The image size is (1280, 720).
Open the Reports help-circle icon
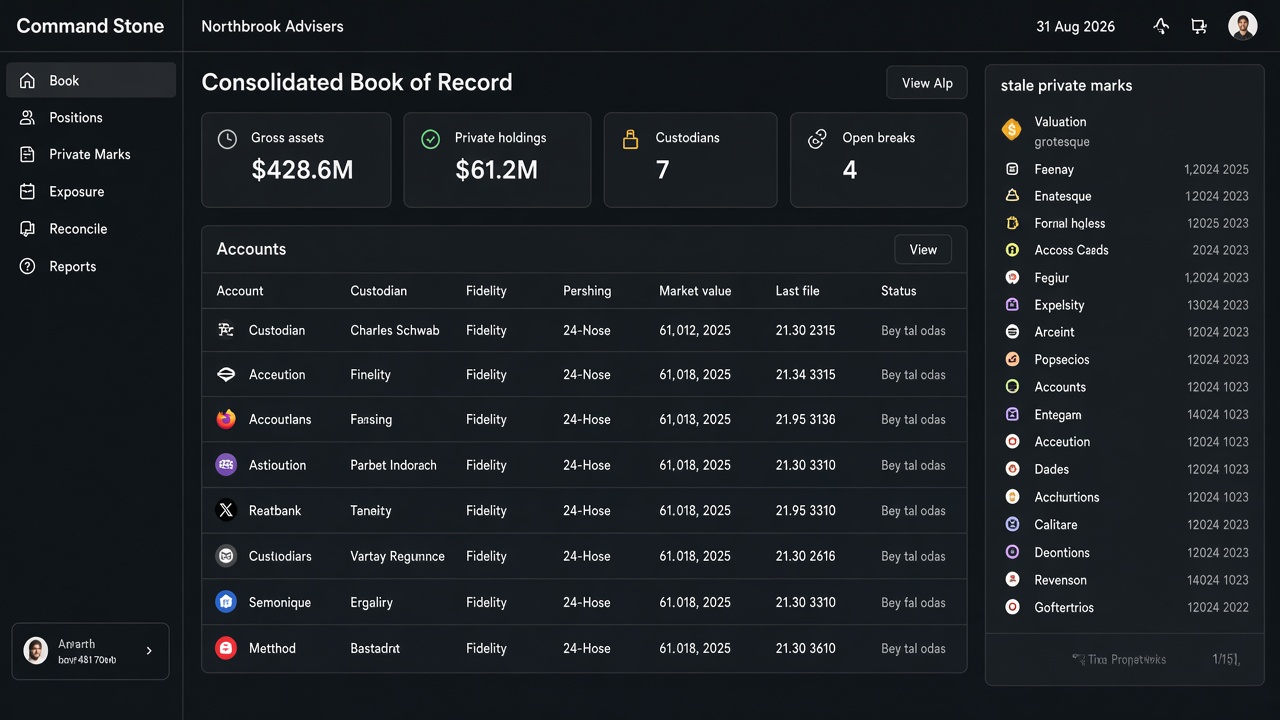tap(28, 266)
